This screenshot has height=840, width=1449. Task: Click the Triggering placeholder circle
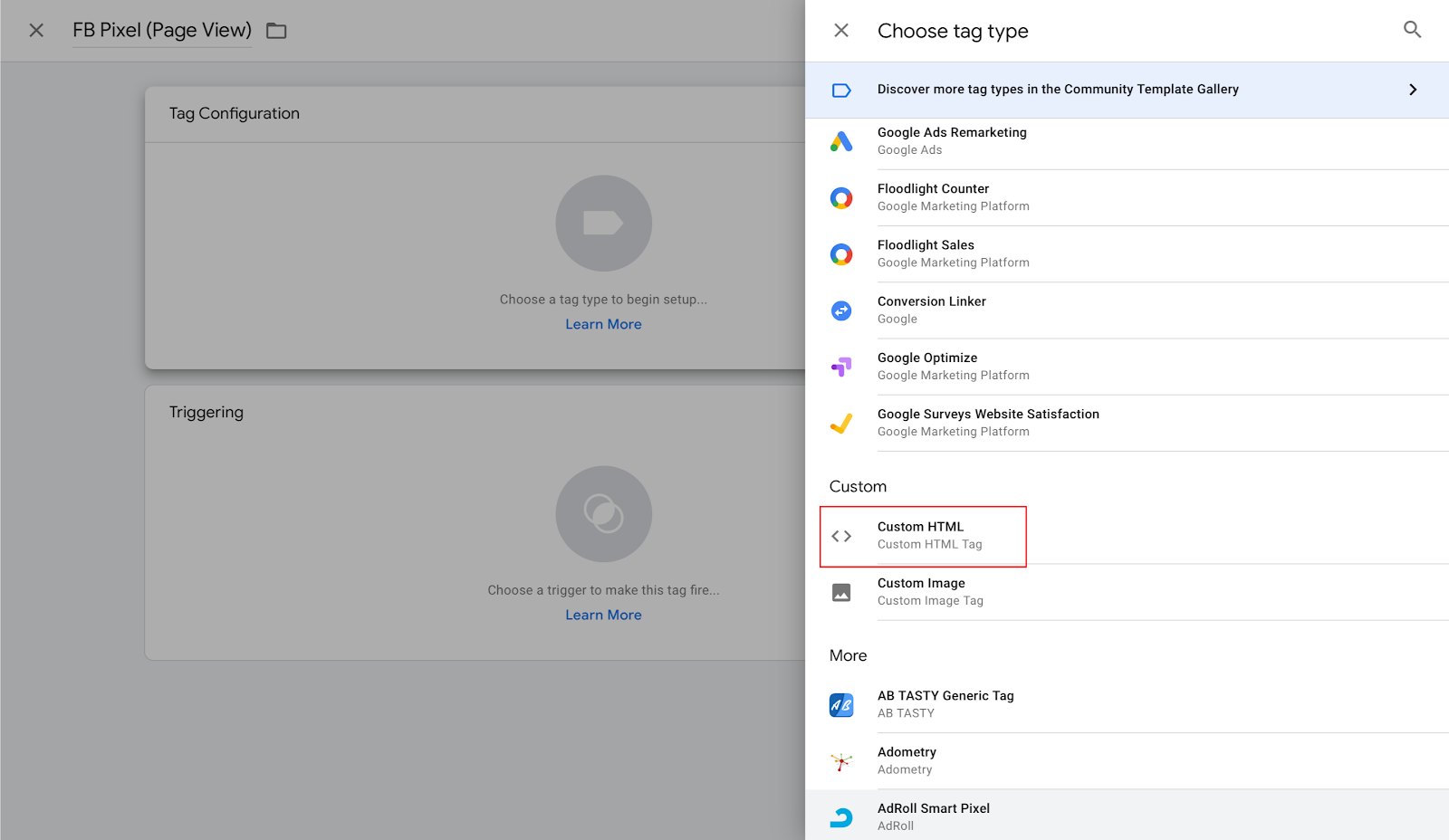pos(603,513)
